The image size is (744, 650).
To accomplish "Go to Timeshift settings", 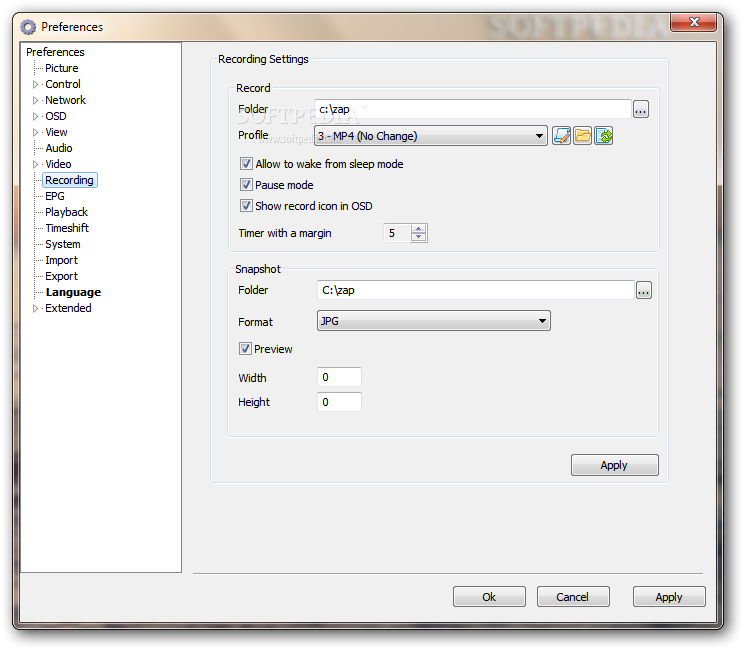I will coord(67,228).
